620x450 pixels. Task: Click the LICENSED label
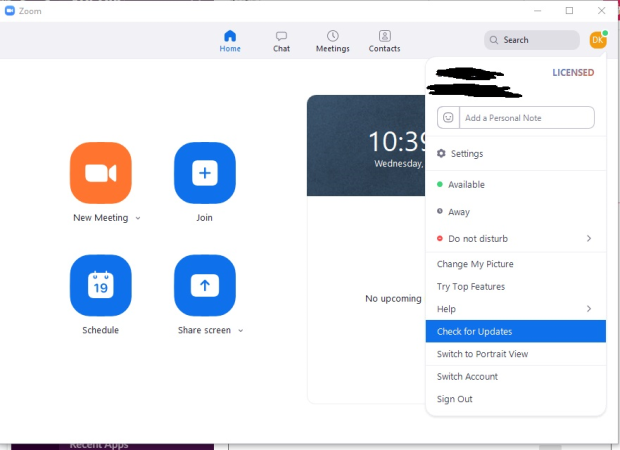(x=573, y=73)
